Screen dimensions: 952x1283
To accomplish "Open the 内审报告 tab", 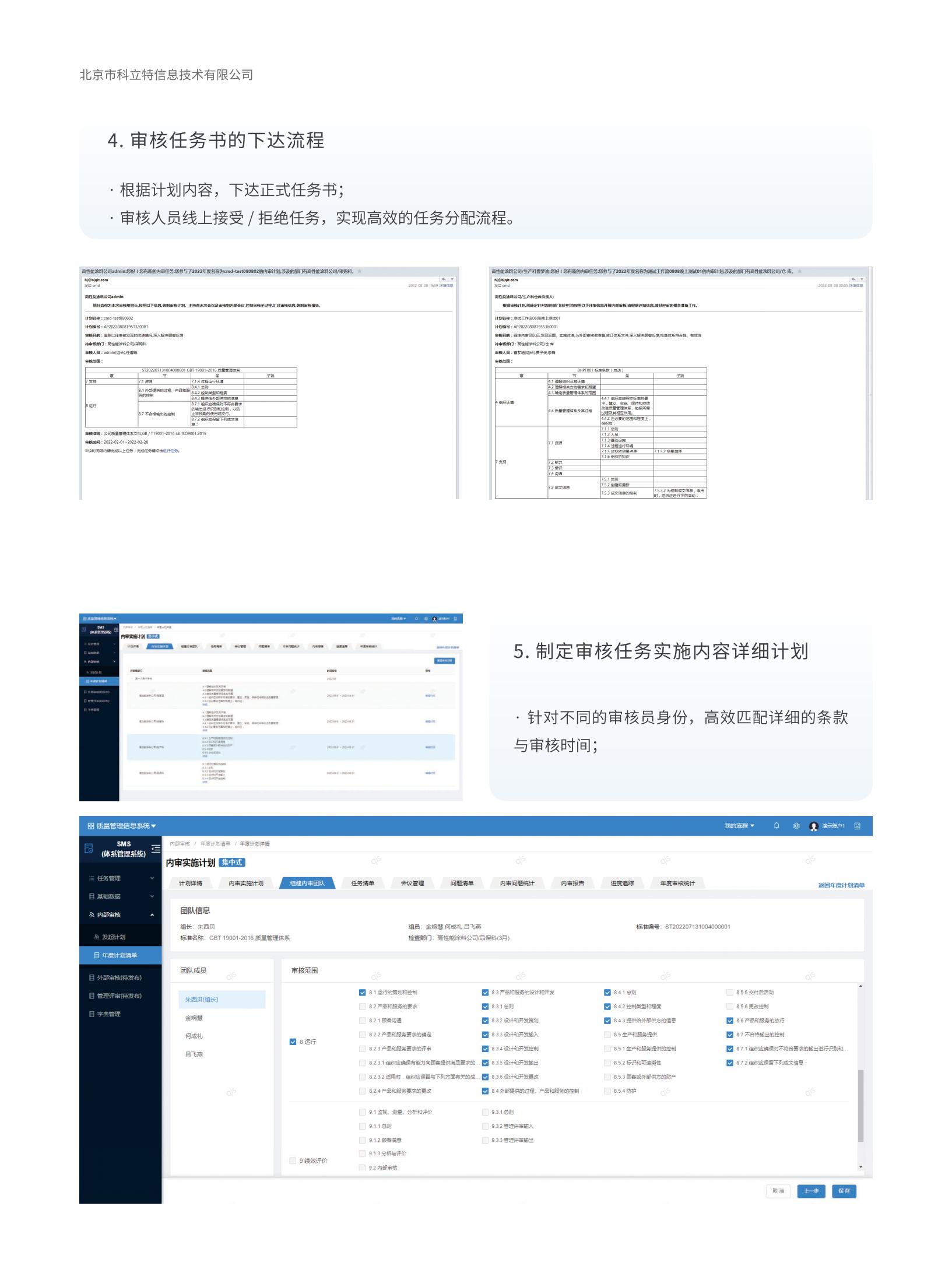I will tap(572, 883).
